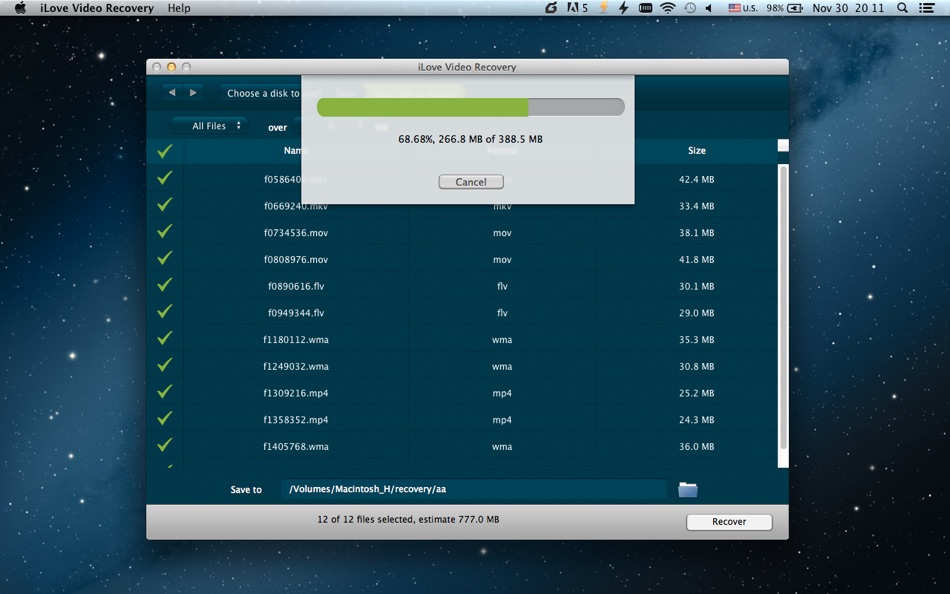Viewport: 950px width, 594px height.
Task: Toggle the select-all checkmark in the header
Action: (x=165, y=151)
